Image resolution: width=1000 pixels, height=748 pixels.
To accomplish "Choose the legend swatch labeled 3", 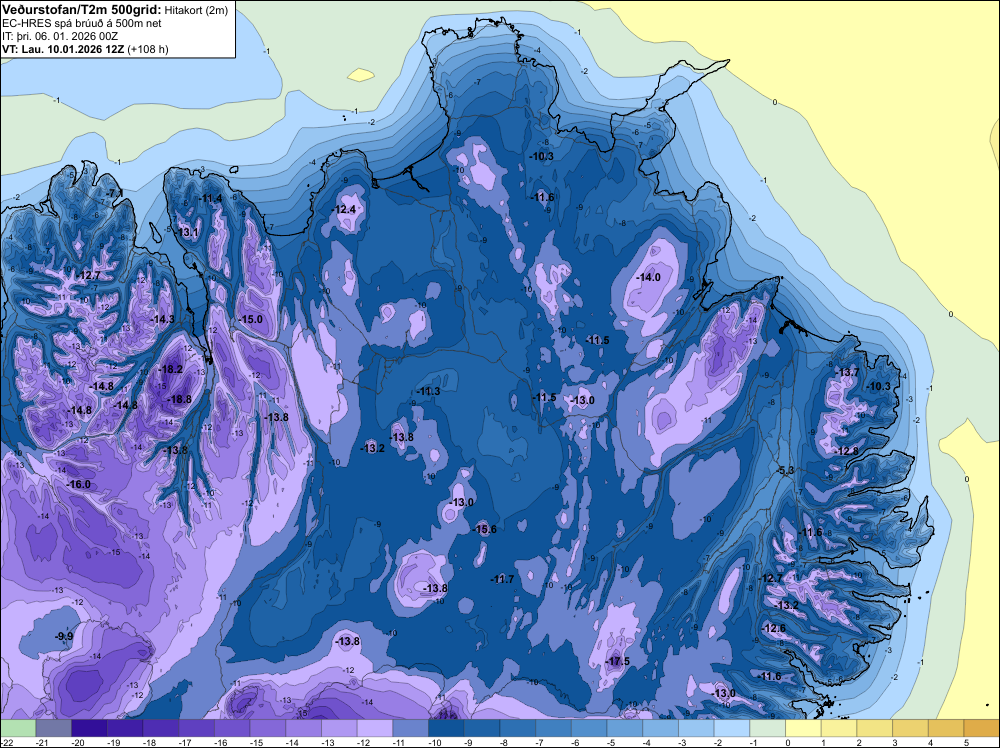I will click(911, 728).
